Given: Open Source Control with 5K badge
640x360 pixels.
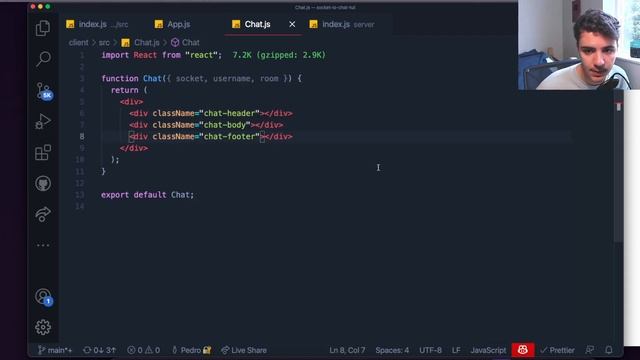Looking at the screenshot, I should tap(44, 91).
